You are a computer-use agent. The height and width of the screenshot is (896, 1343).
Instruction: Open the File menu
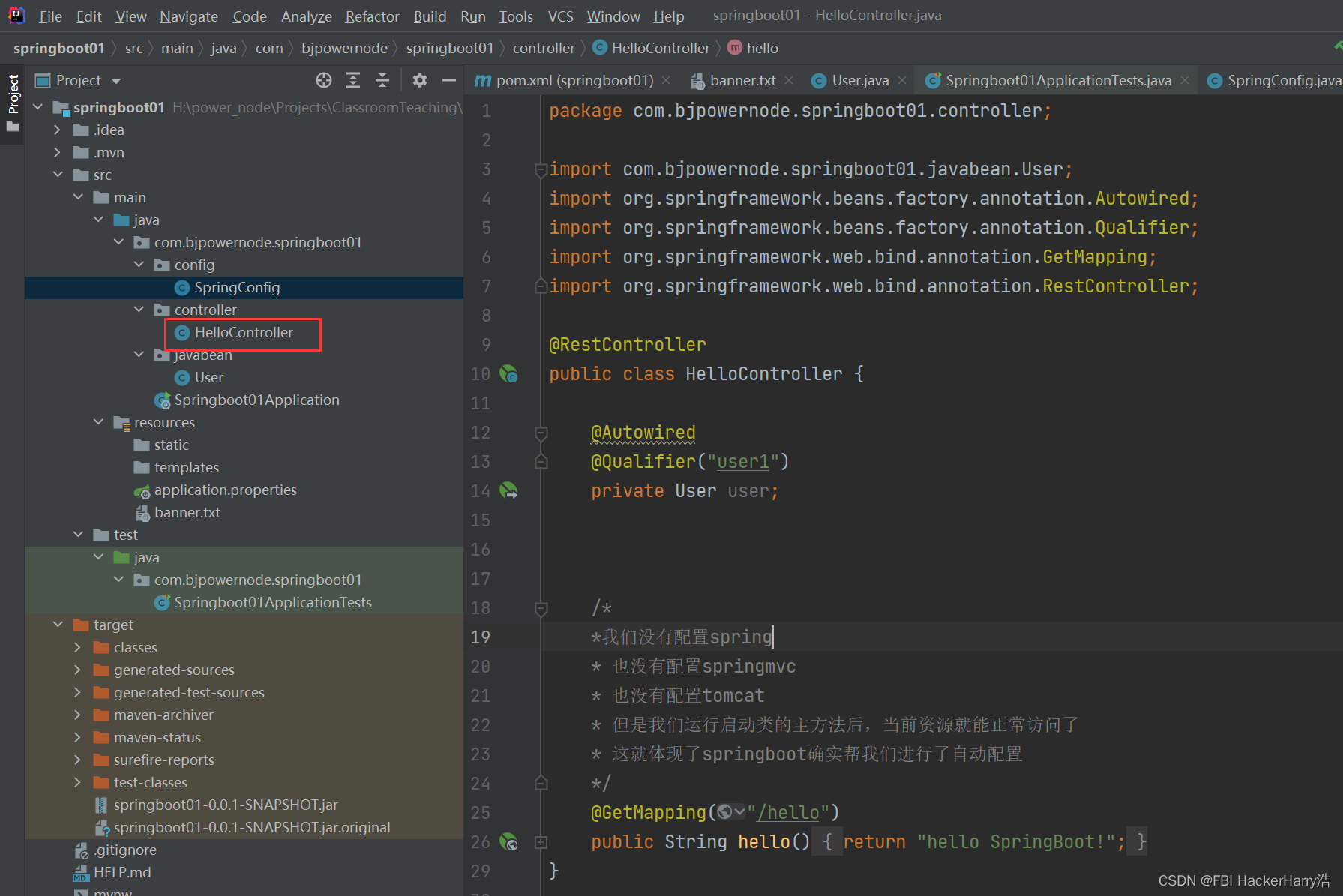(x=50, y=16)
